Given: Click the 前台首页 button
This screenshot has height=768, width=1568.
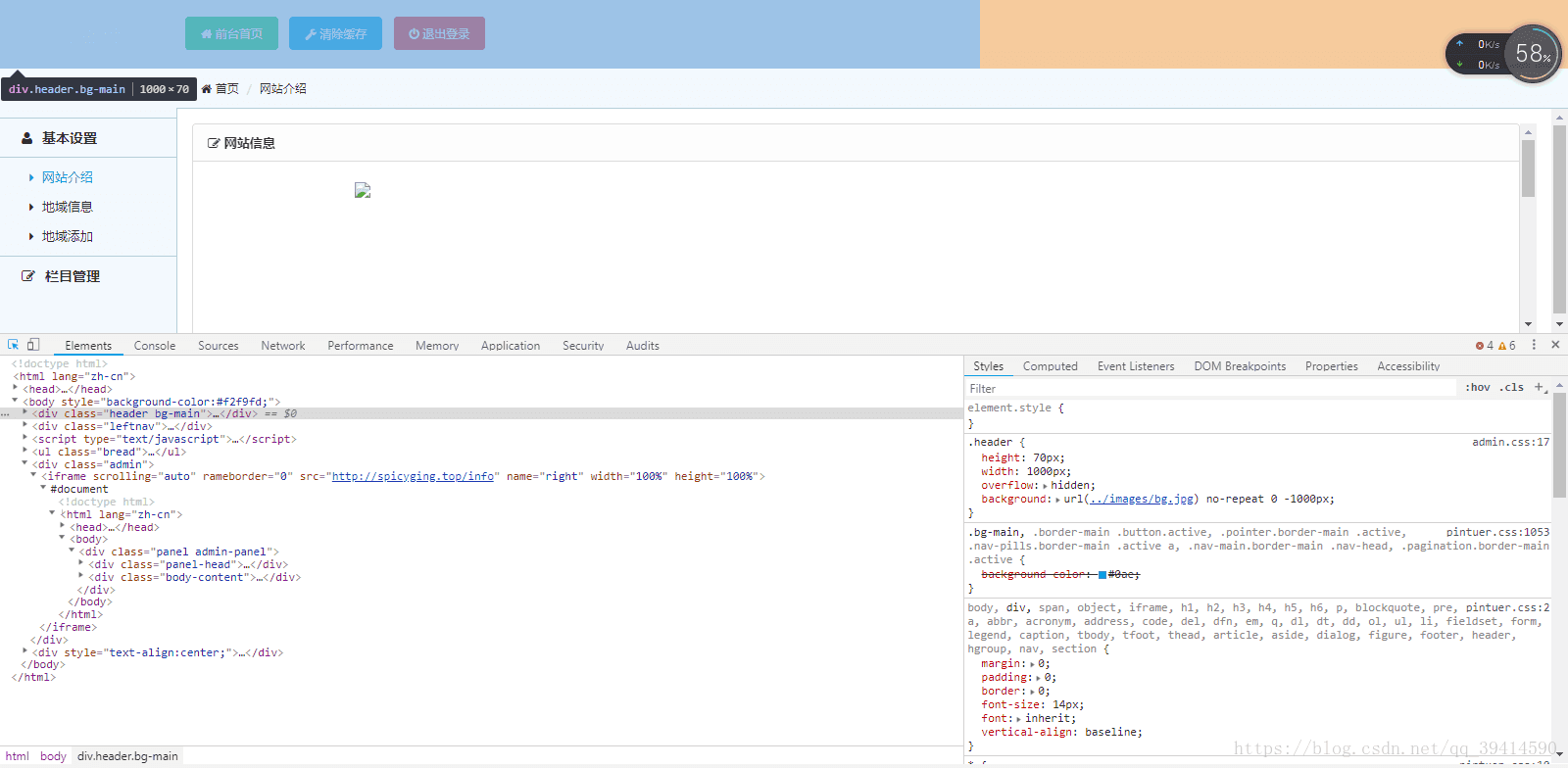Looking at the screenshot, I should pos(231,33).
